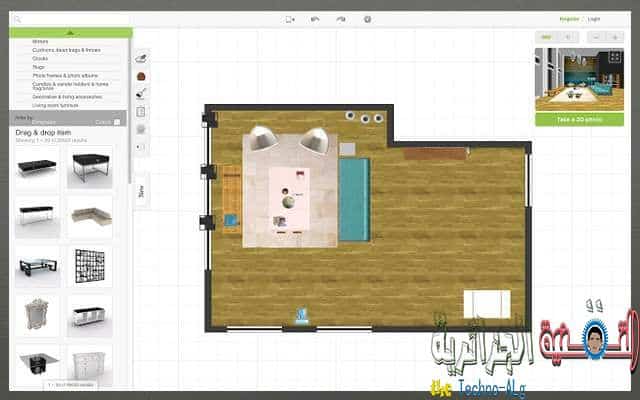Collapse the category list with green arrow
Viewport: 640px width, 400px height.
tap(70, 33)
